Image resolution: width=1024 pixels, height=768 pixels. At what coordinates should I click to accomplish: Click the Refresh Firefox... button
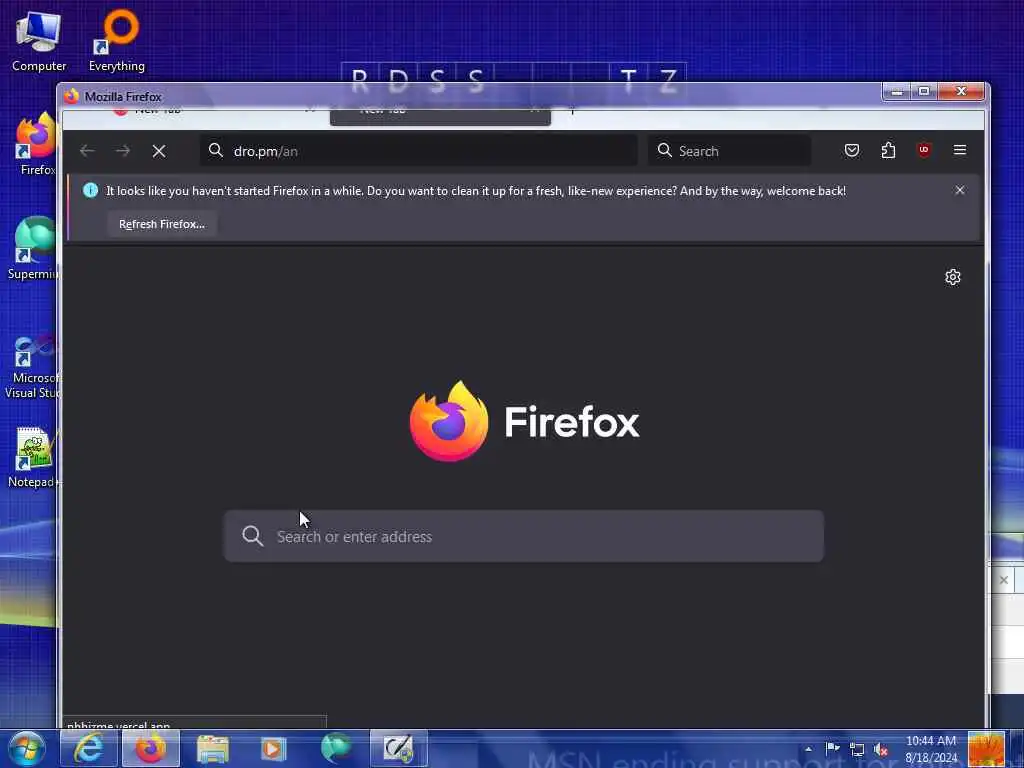(162, 224)
